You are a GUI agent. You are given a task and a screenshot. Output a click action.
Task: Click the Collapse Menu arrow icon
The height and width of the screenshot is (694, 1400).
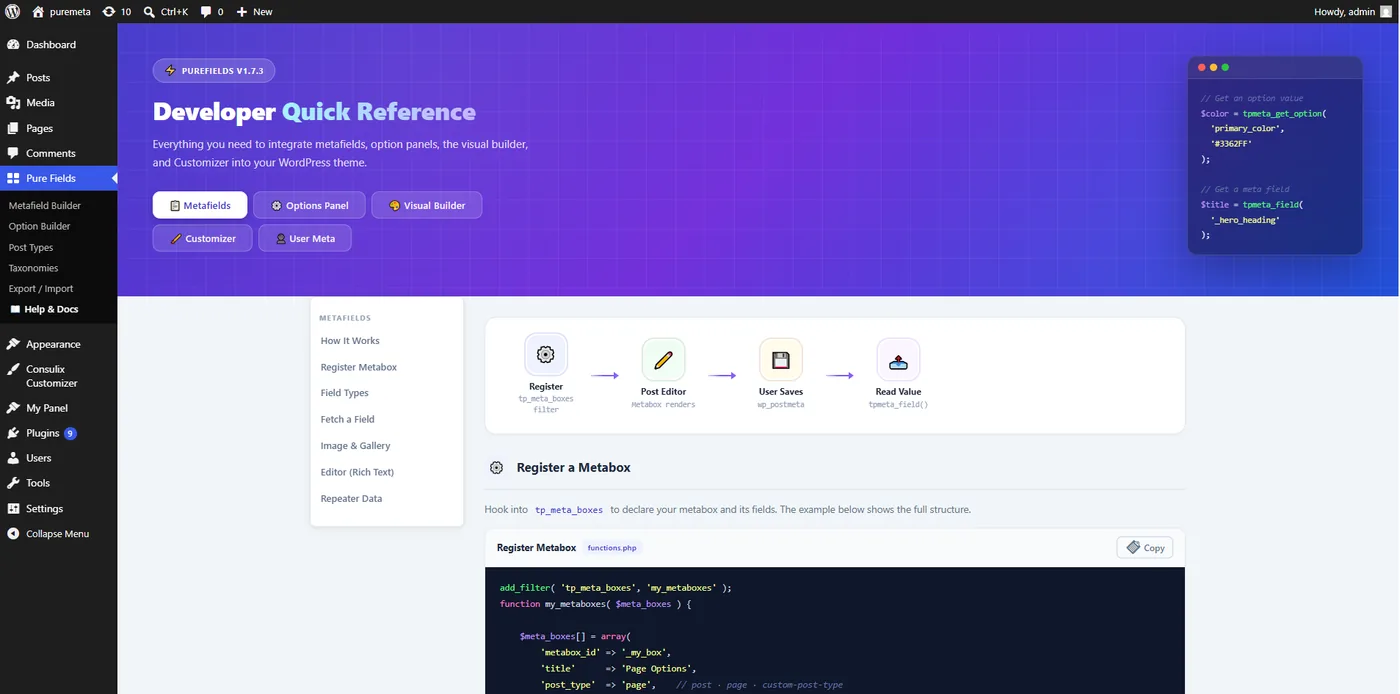[13, 534]
